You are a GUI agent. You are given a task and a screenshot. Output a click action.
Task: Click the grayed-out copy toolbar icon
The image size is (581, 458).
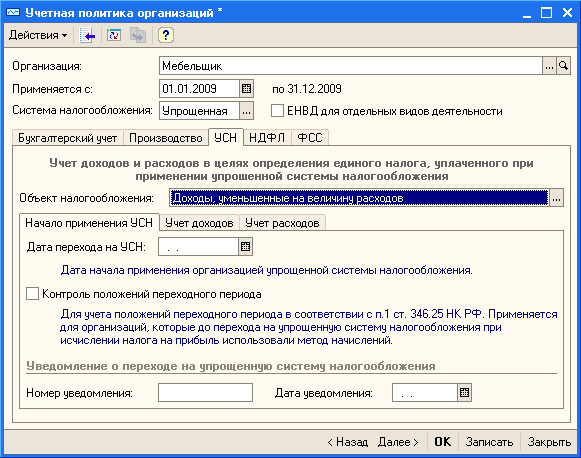coord(138,36)
